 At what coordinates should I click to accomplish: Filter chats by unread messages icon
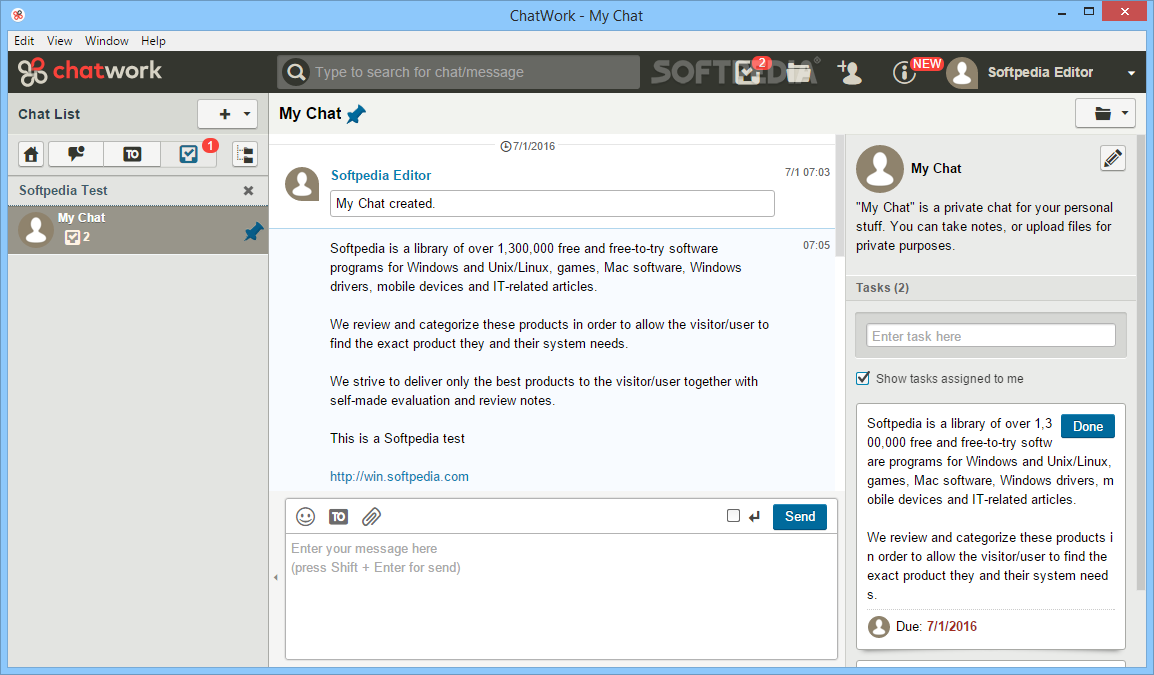(x=76, y=155)
